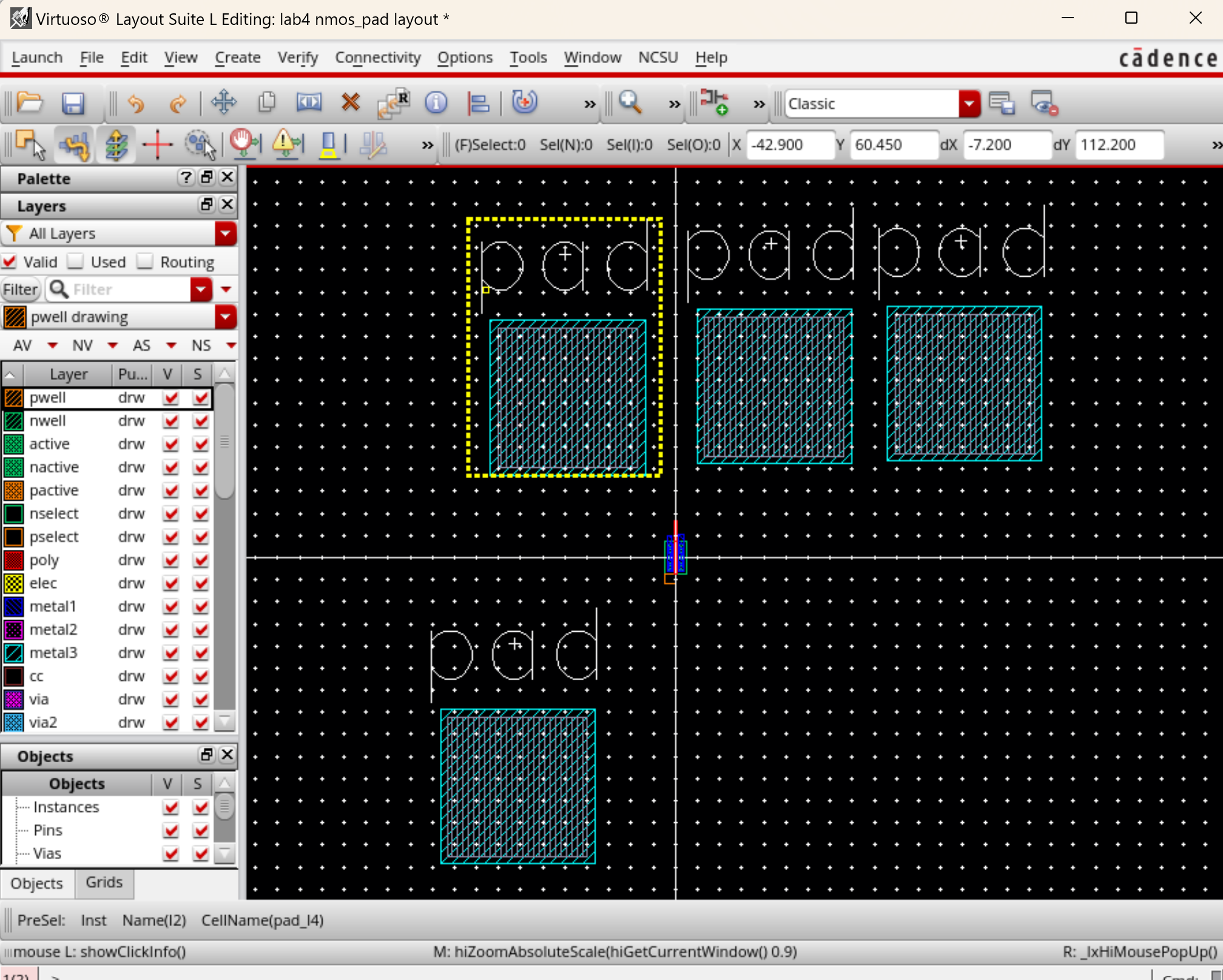Toggle visibility of the poly layer
1223x980 pixels.
click(170, 560)
